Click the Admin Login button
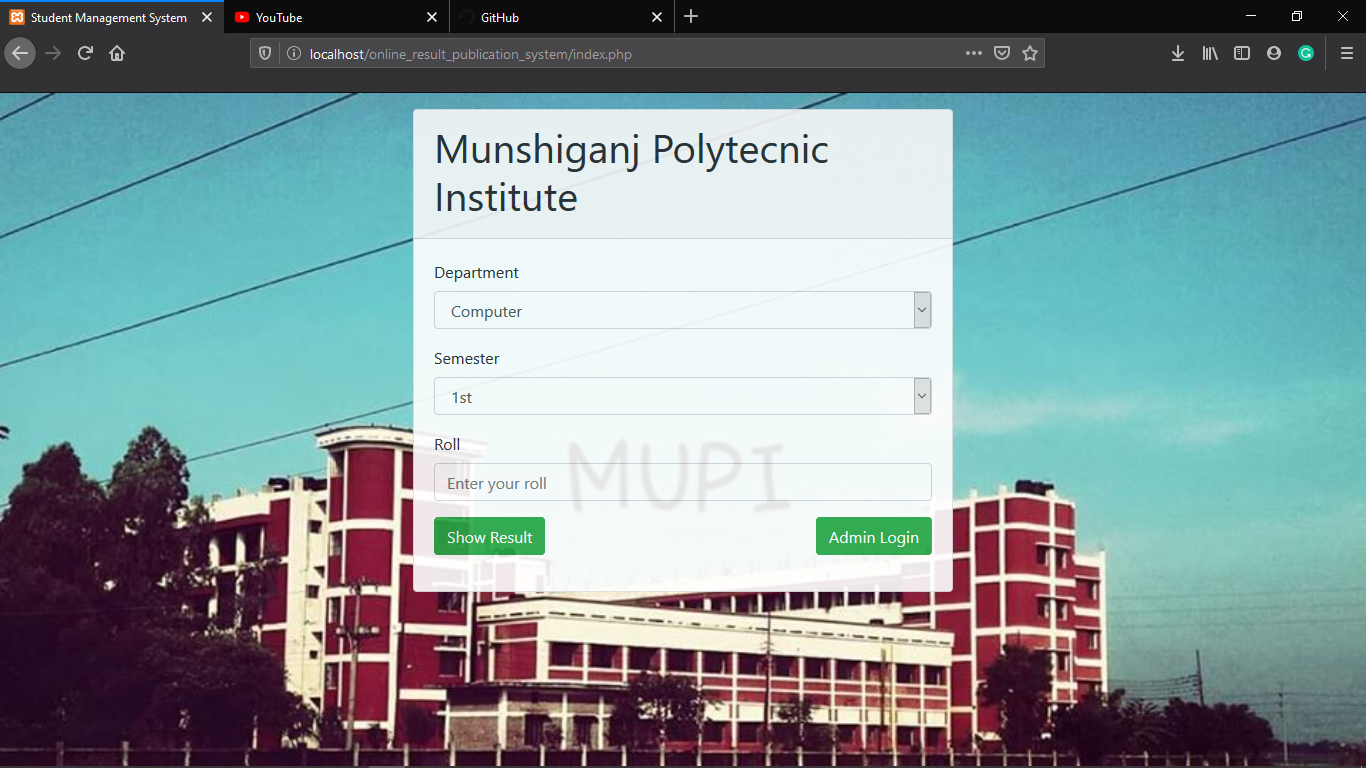The height and width of the screenshot is (768, 1366). [873, 536]
